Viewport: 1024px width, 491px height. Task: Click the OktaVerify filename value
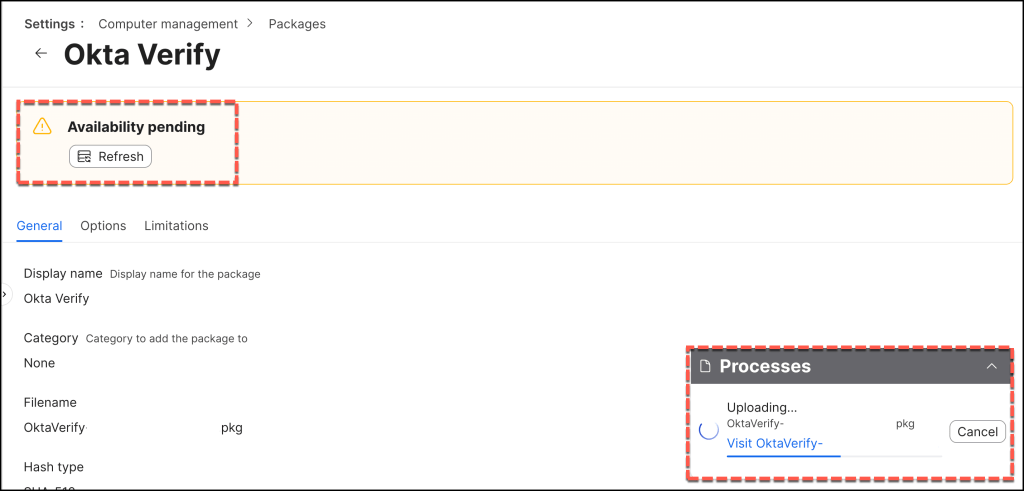(x=55, y=428)
